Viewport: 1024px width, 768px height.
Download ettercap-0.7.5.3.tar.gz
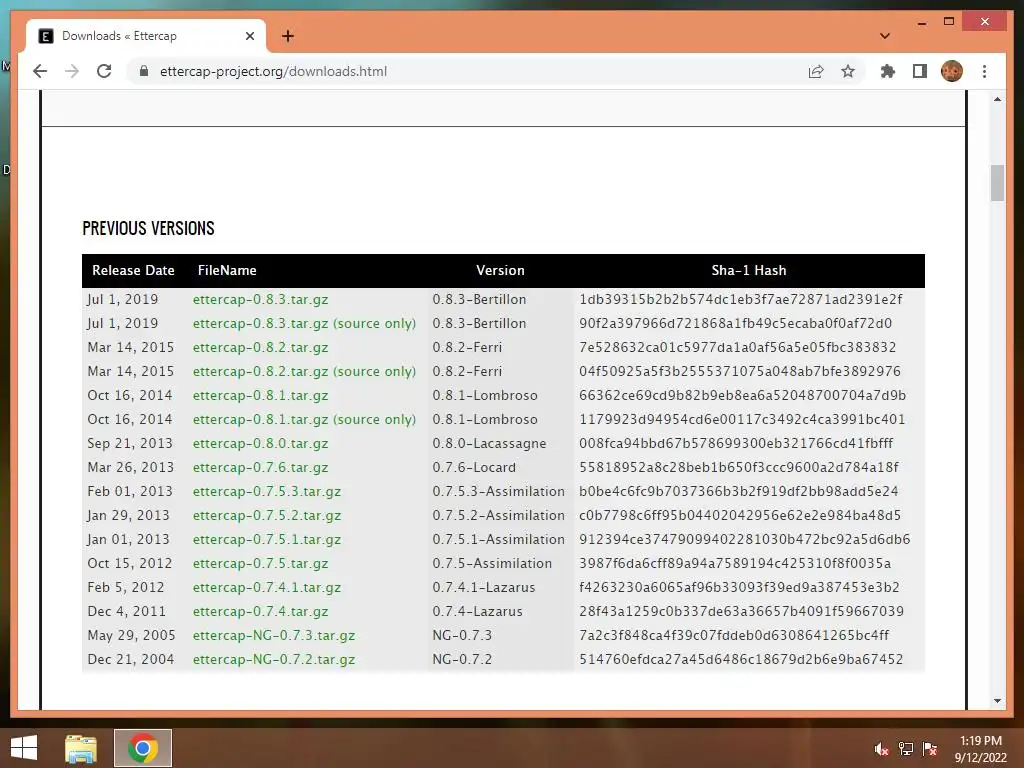click(x=266, y=491)
